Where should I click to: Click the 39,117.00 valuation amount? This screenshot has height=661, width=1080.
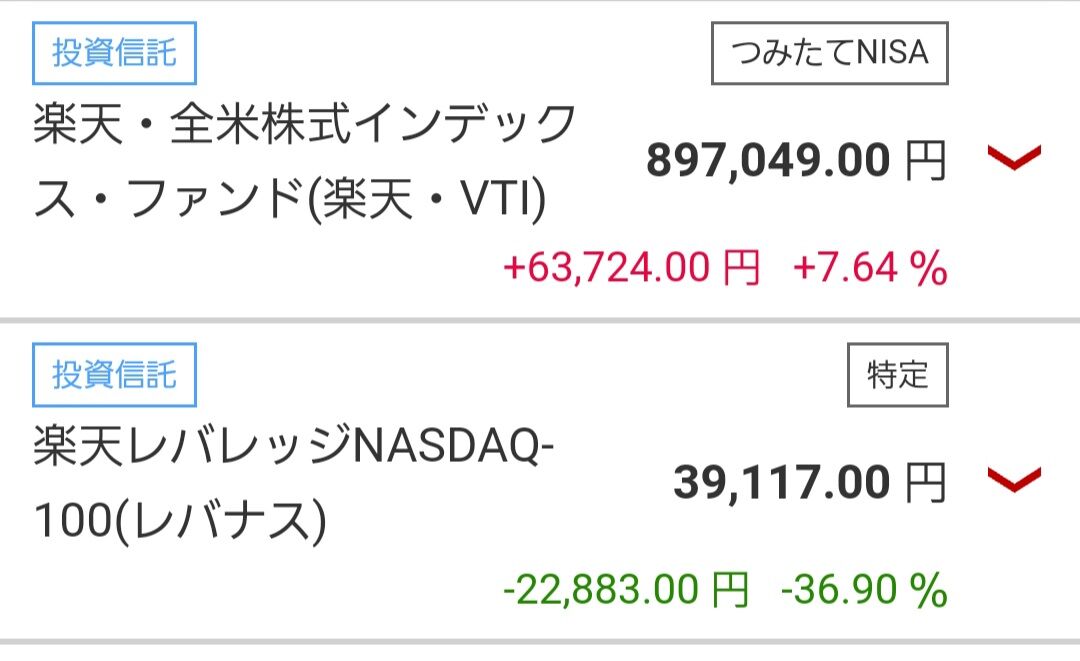coord(781,483)
